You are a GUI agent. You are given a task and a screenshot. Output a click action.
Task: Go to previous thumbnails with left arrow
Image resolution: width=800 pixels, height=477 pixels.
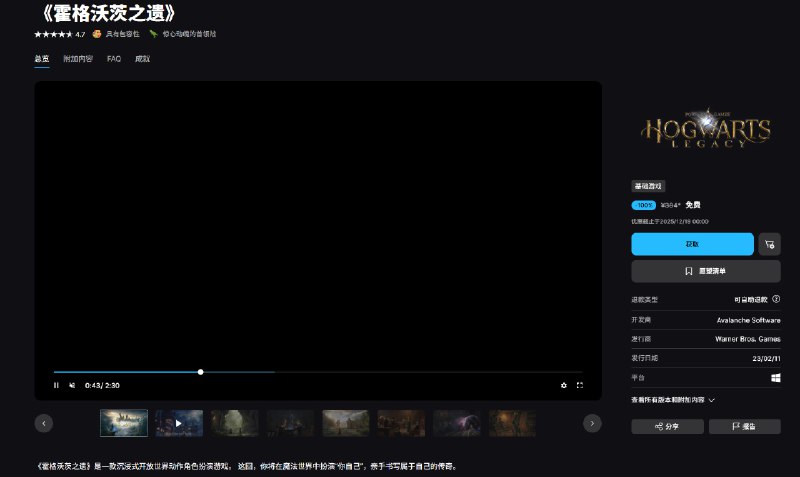(x=44, y=423)
